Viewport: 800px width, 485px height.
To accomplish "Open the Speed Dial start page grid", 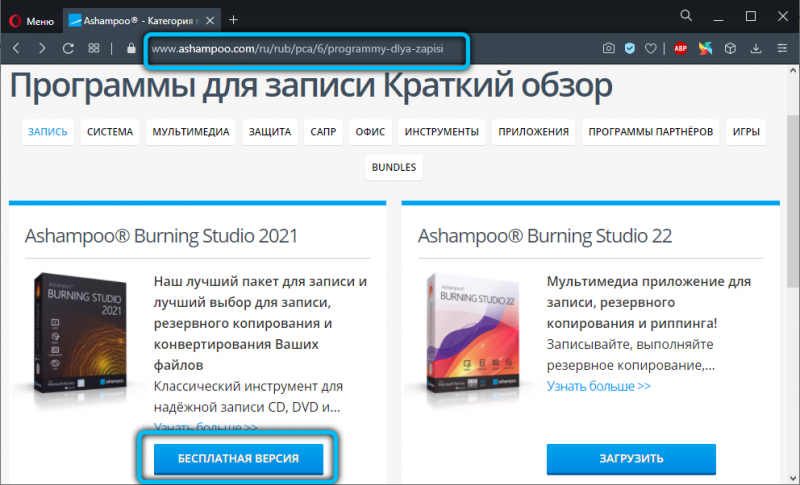I will [x=94, y=48].
